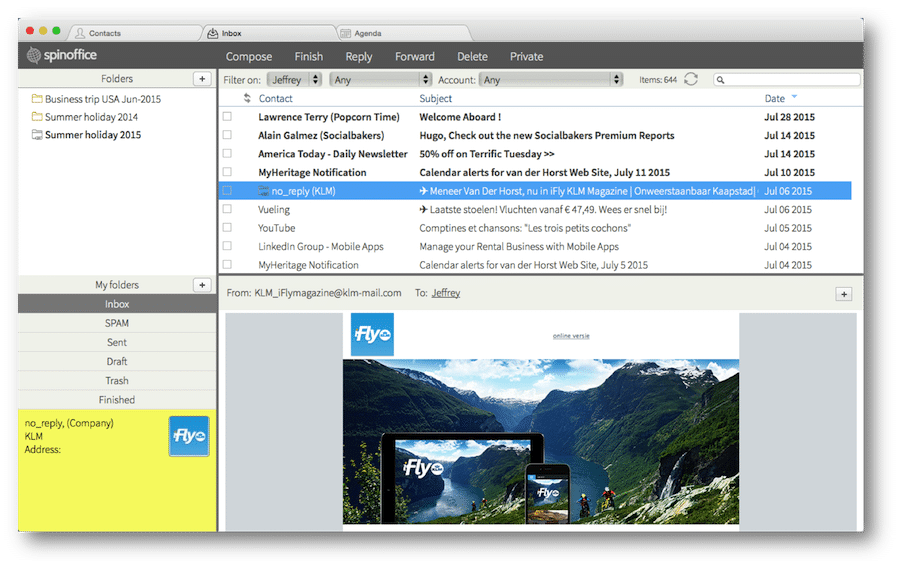This screenshot has height=568, width=900.
Task: Expand message header with plus button
Action: coord(843,294)
